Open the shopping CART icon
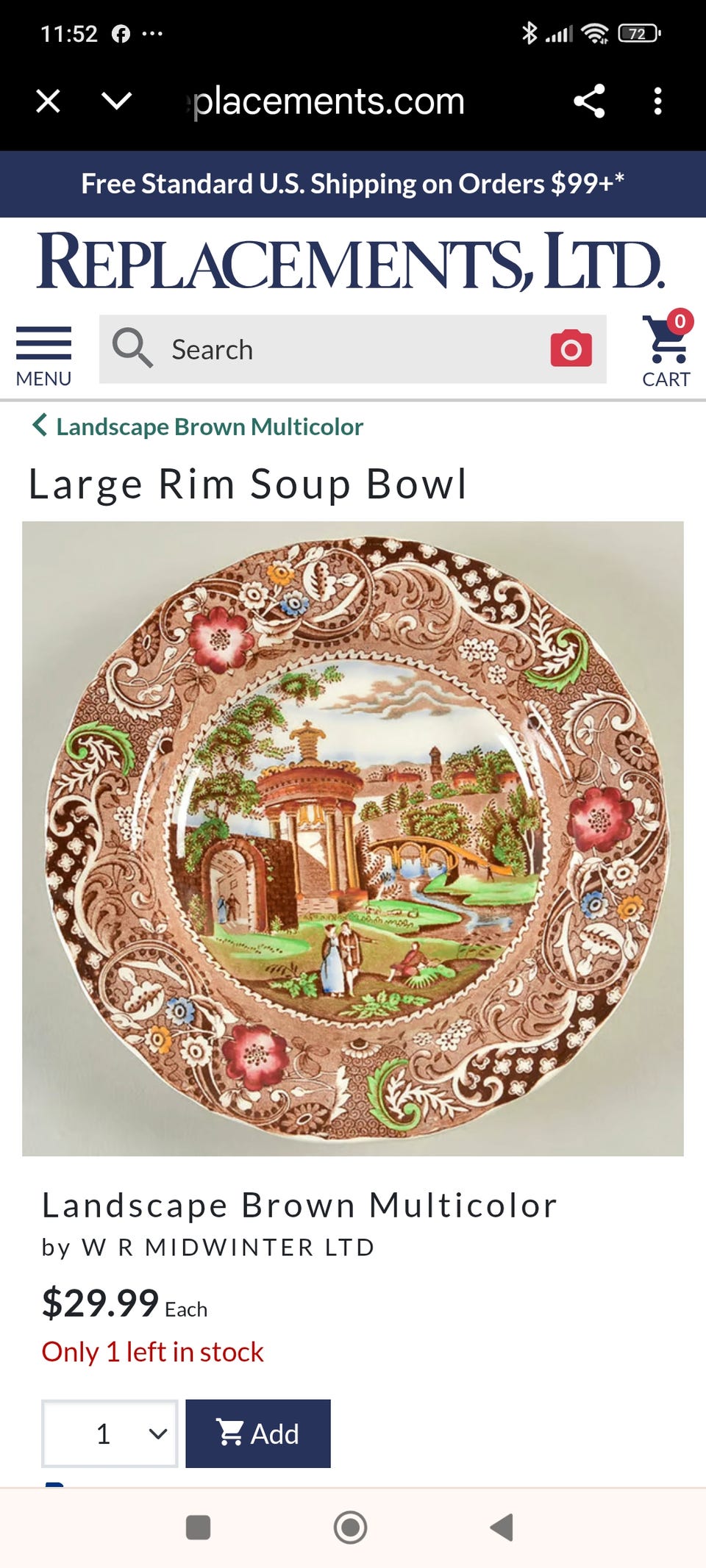Screen dimensions: 706x1568 [667, 348]
